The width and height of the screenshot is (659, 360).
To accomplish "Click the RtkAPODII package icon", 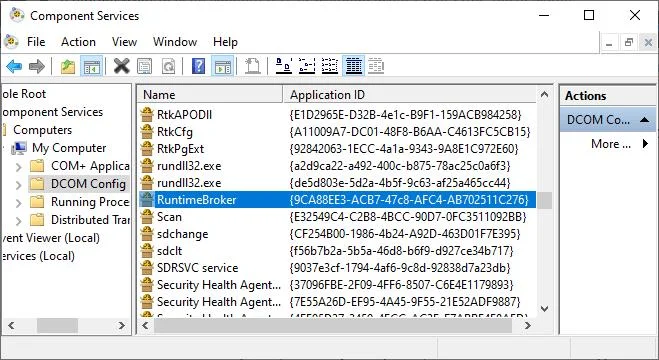I will [147, 114].
